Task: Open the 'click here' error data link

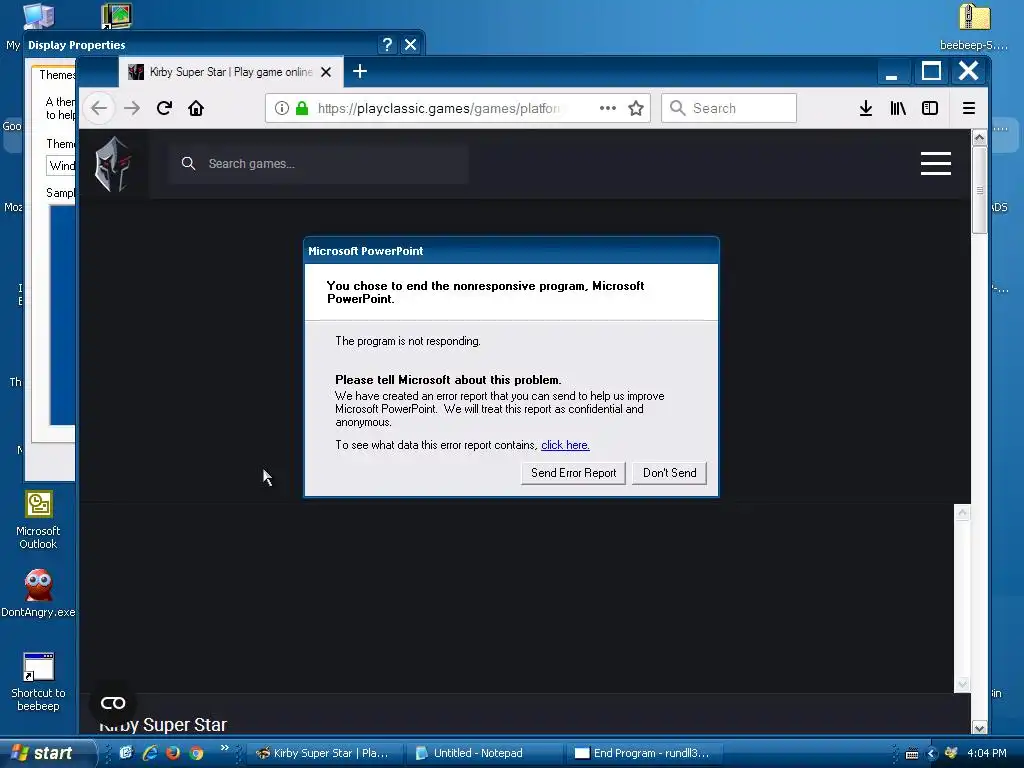Action: (566, 445)
